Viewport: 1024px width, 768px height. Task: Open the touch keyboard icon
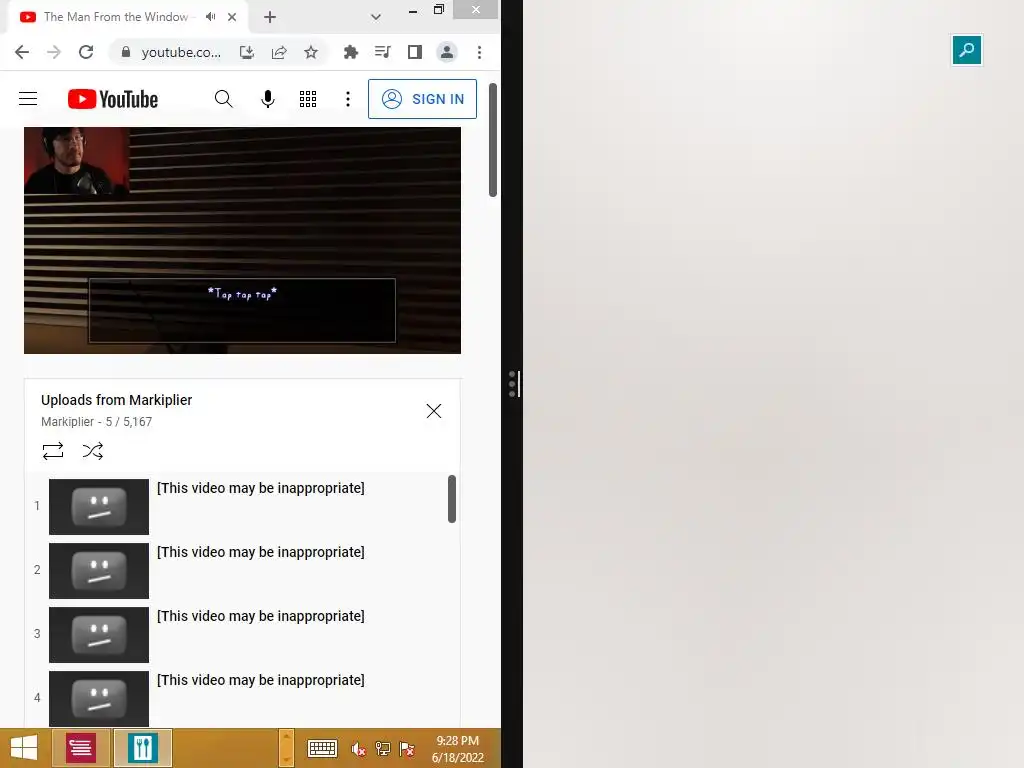[x=322, y=748]
